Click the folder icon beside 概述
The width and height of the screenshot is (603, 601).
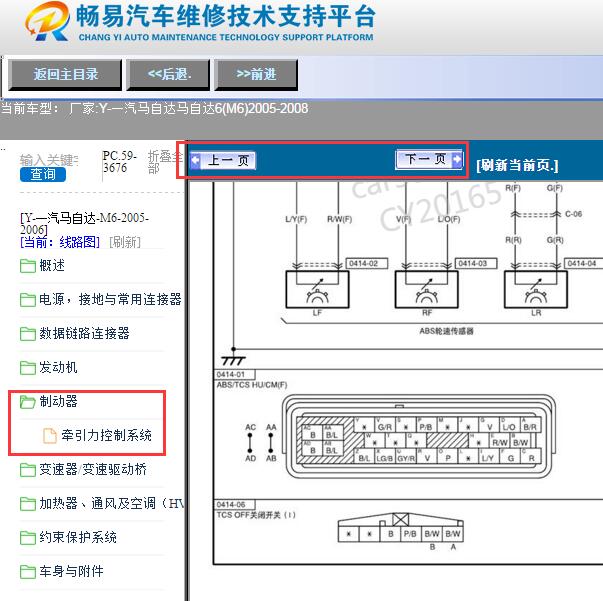pyautogui.click(x=28, y=266)
